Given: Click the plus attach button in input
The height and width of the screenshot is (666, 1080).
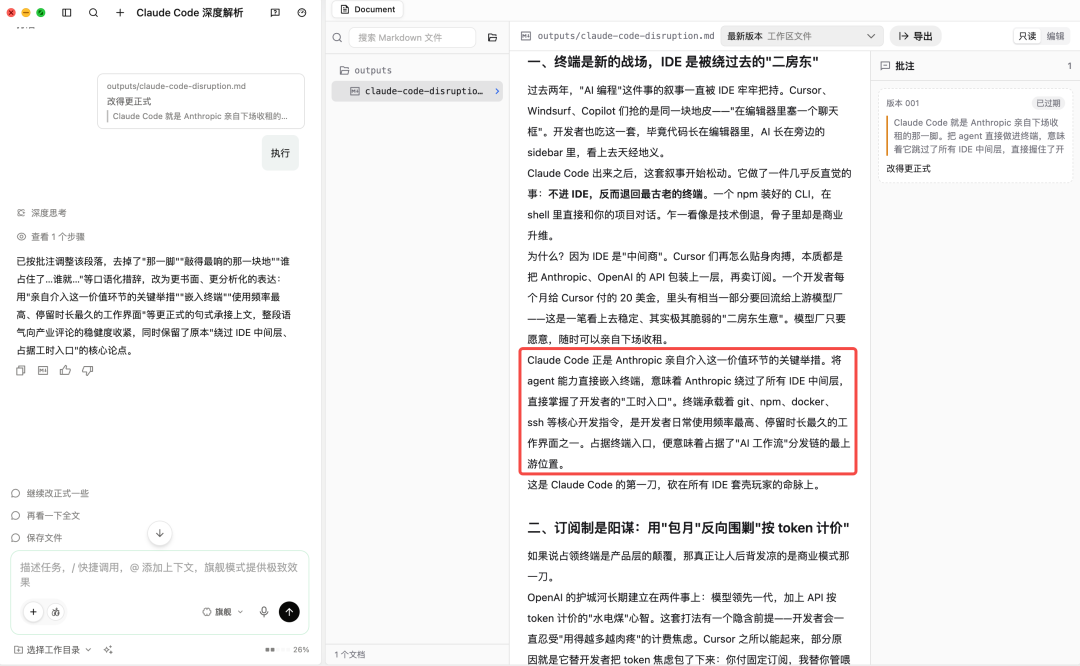Looking at the screenshot, I should click(33, 612).
